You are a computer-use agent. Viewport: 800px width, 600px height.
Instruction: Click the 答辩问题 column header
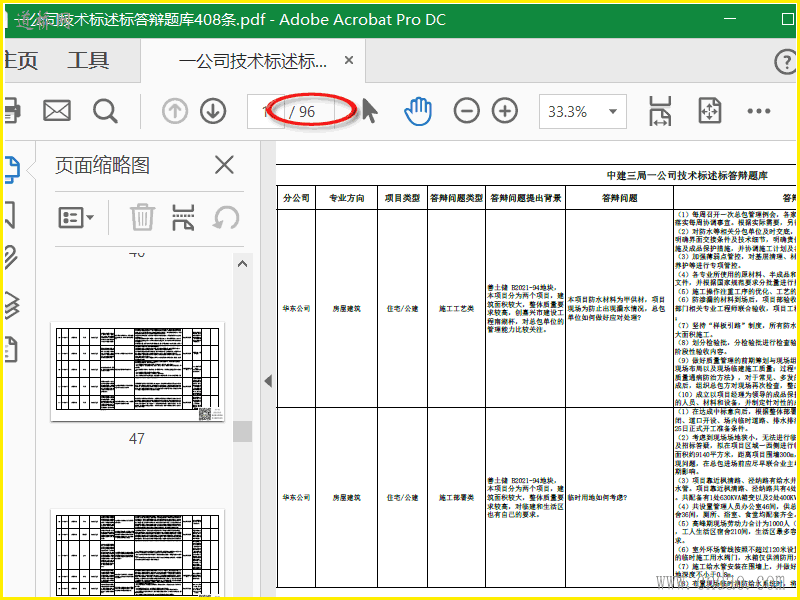(620, 198)
